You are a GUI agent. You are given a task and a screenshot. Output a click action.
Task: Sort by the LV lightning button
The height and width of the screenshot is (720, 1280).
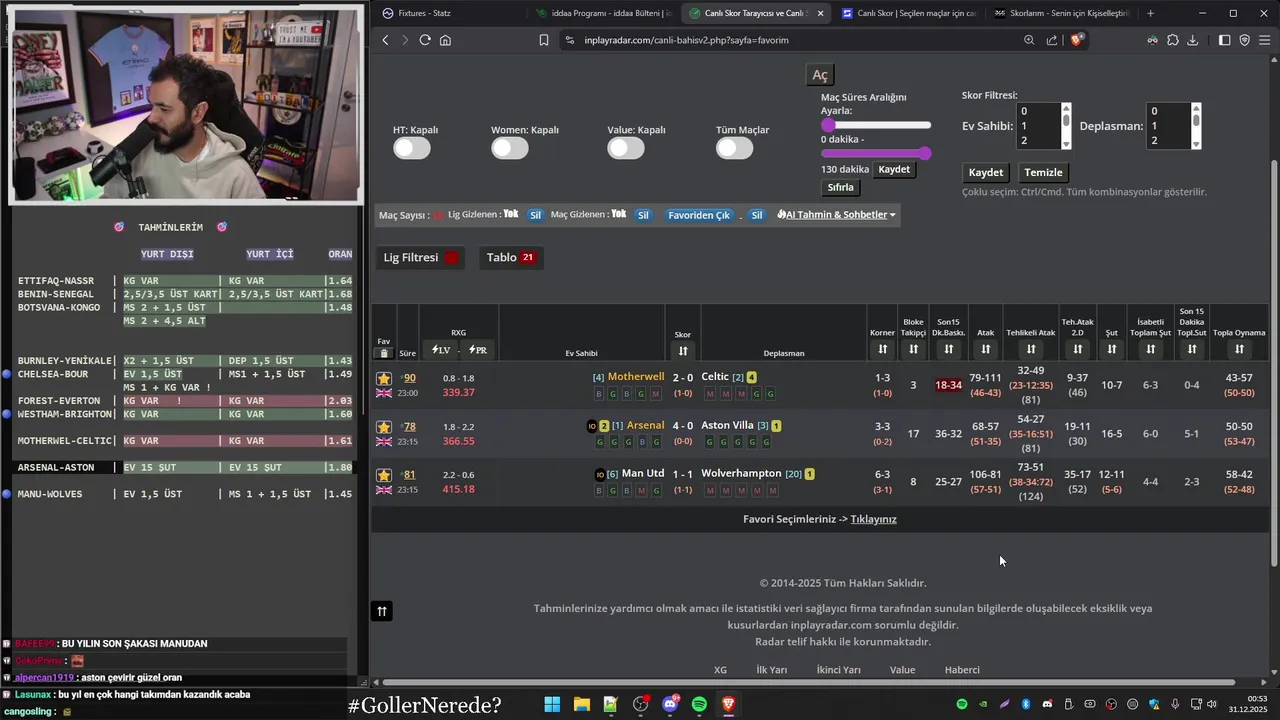pyautogui.click(x=440, y=350)
